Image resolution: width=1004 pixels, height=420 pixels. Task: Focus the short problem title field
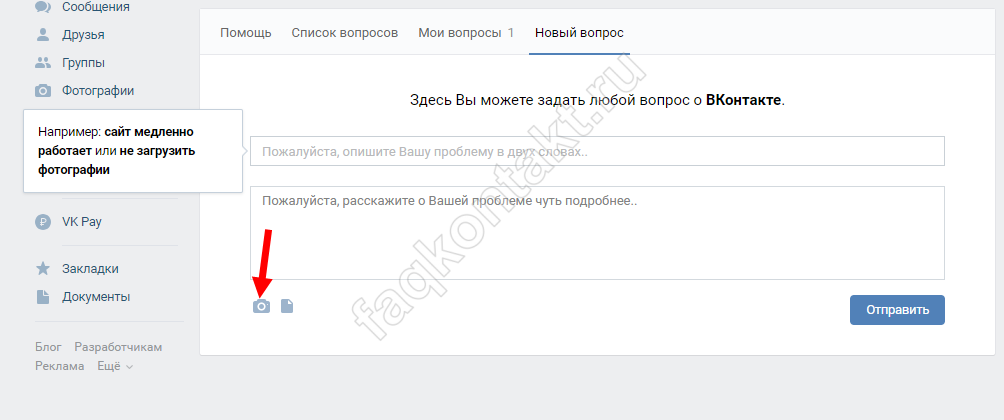coord(597,152)
